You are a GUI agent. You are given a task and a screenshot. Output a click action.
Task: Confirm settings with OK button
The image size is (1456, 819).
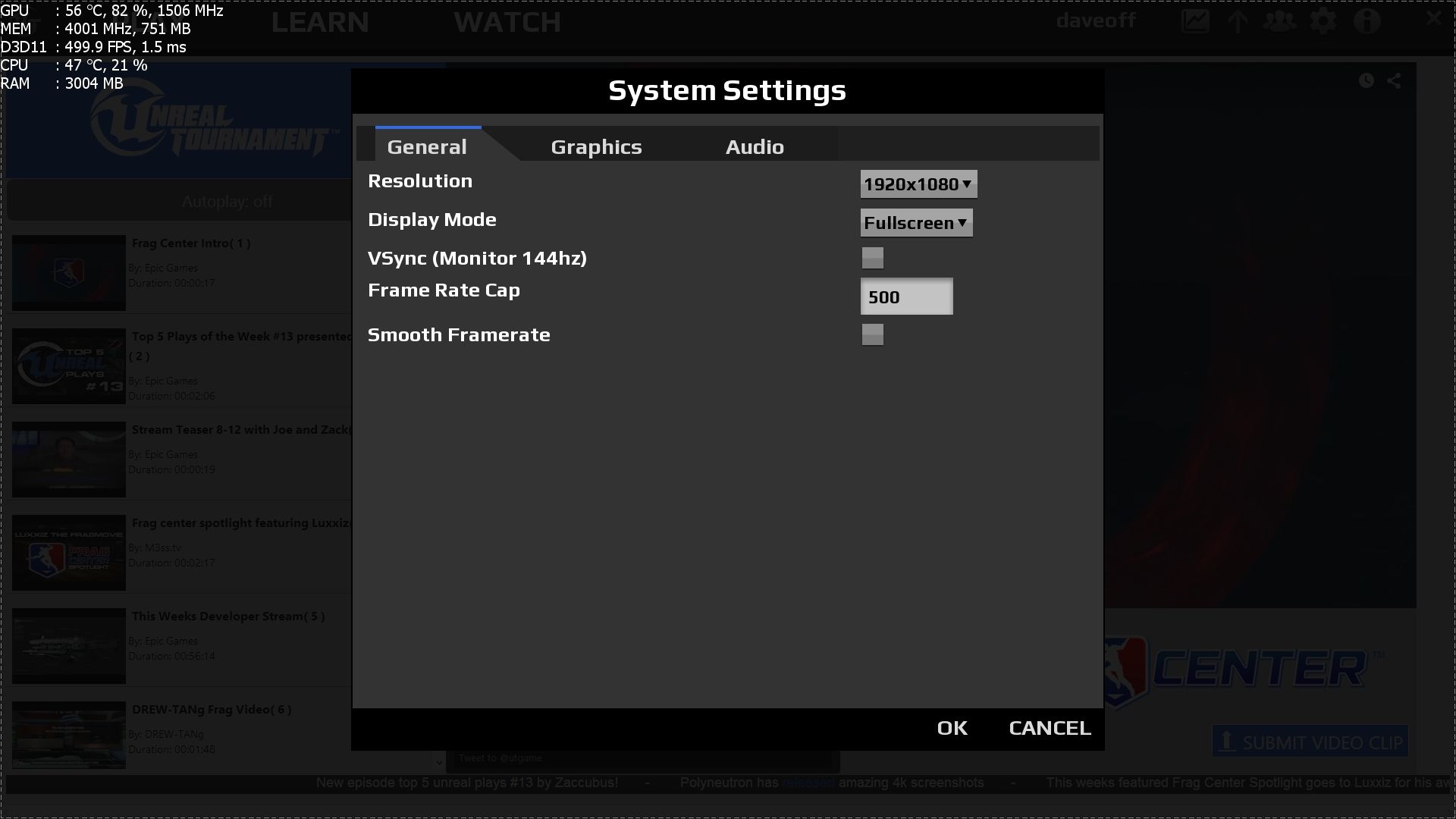(x=952, y=728)
